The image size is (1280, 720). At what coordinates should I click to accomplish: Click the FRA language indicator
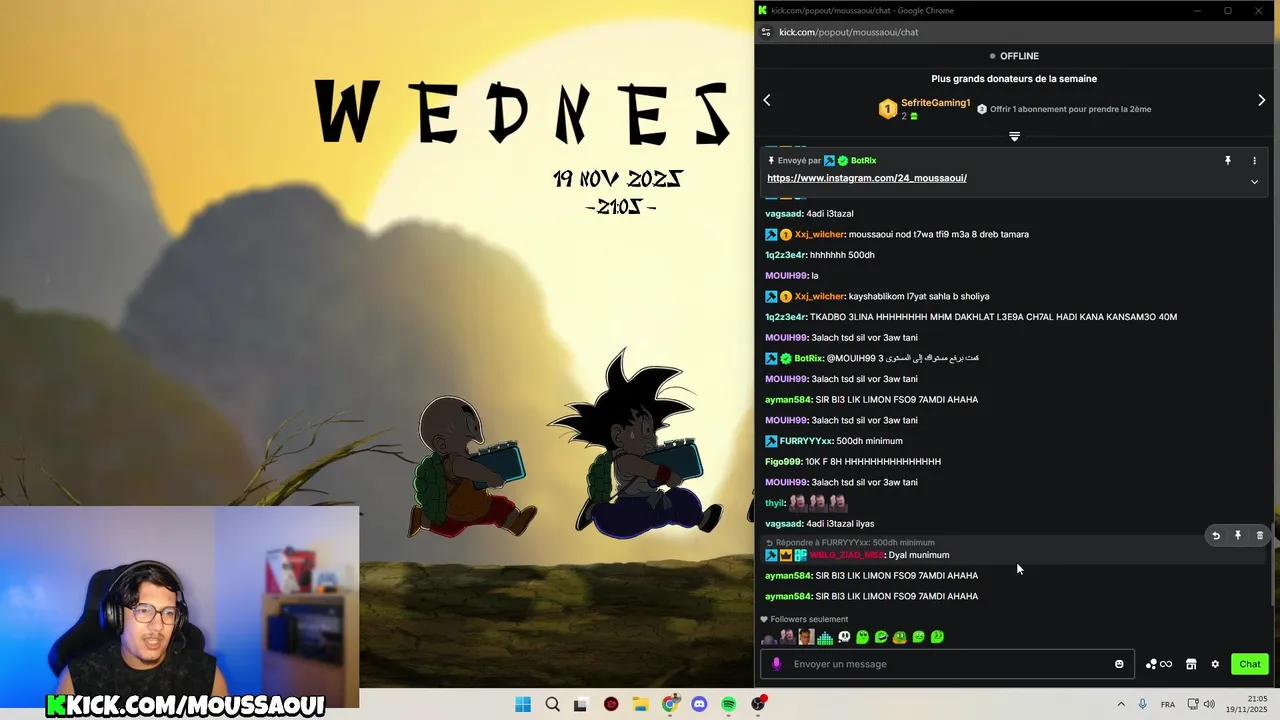pos(1168,704)
